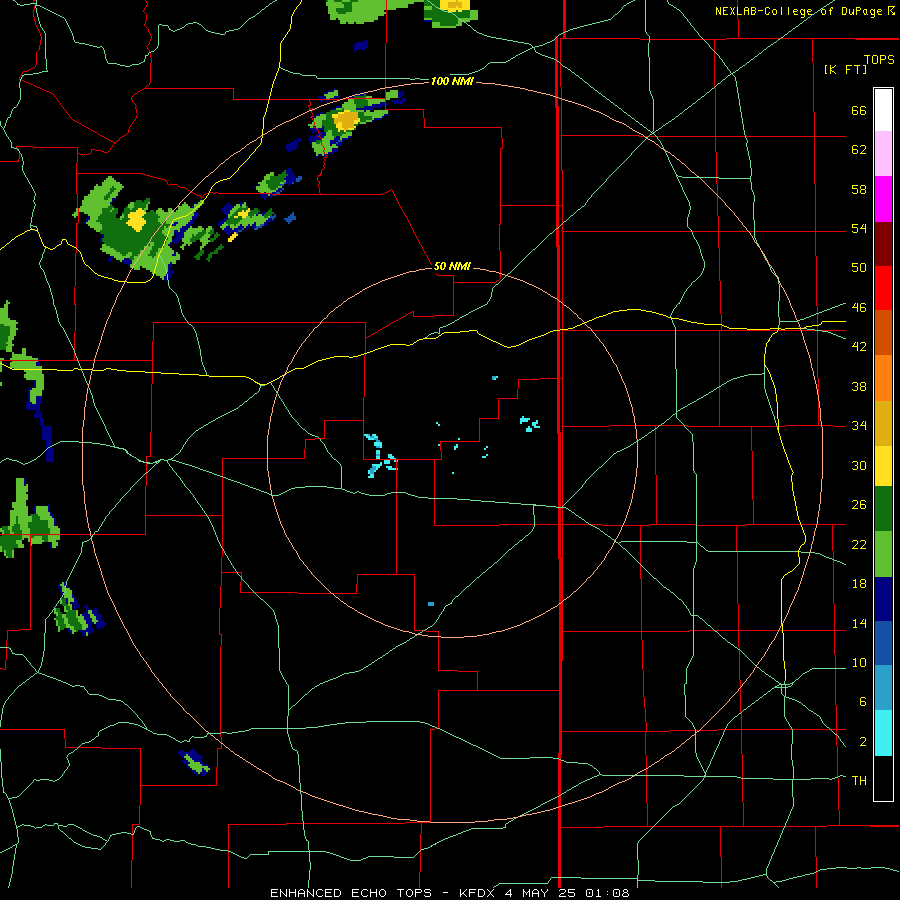Viewport: 900px width, 900px height.
Task: Click the legend value 14
Action: click(x=859, y=623)
